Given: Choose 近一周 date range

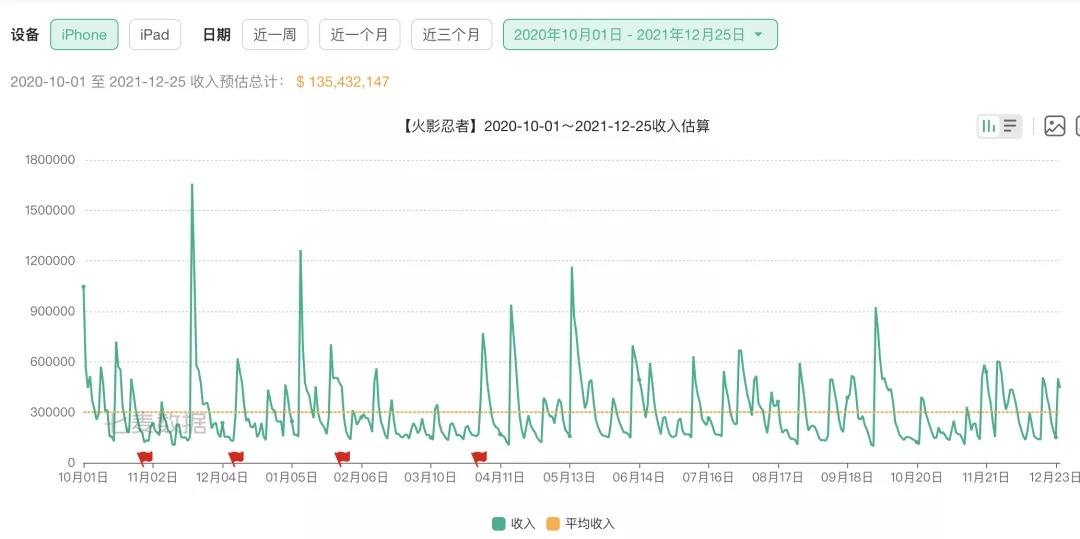Looking at the screenshot, I should (275, 34).
